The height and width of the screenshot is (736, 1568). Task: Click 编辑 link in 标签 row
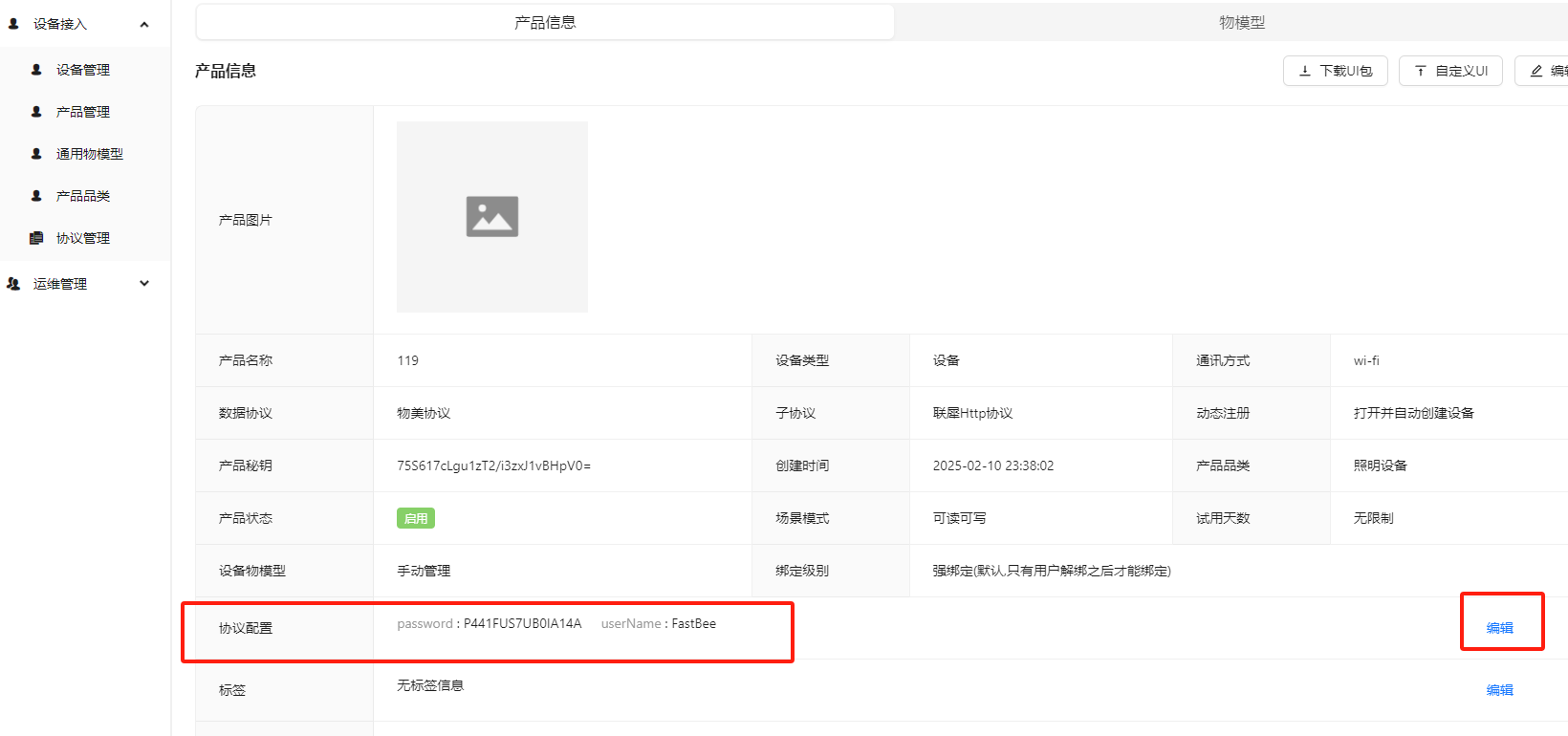coord(1499,690)
